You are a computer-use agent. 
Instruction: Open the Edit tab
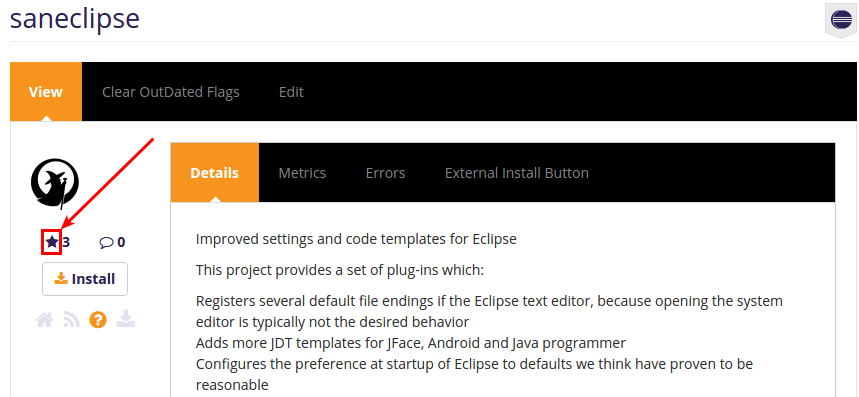coord(291,91)
